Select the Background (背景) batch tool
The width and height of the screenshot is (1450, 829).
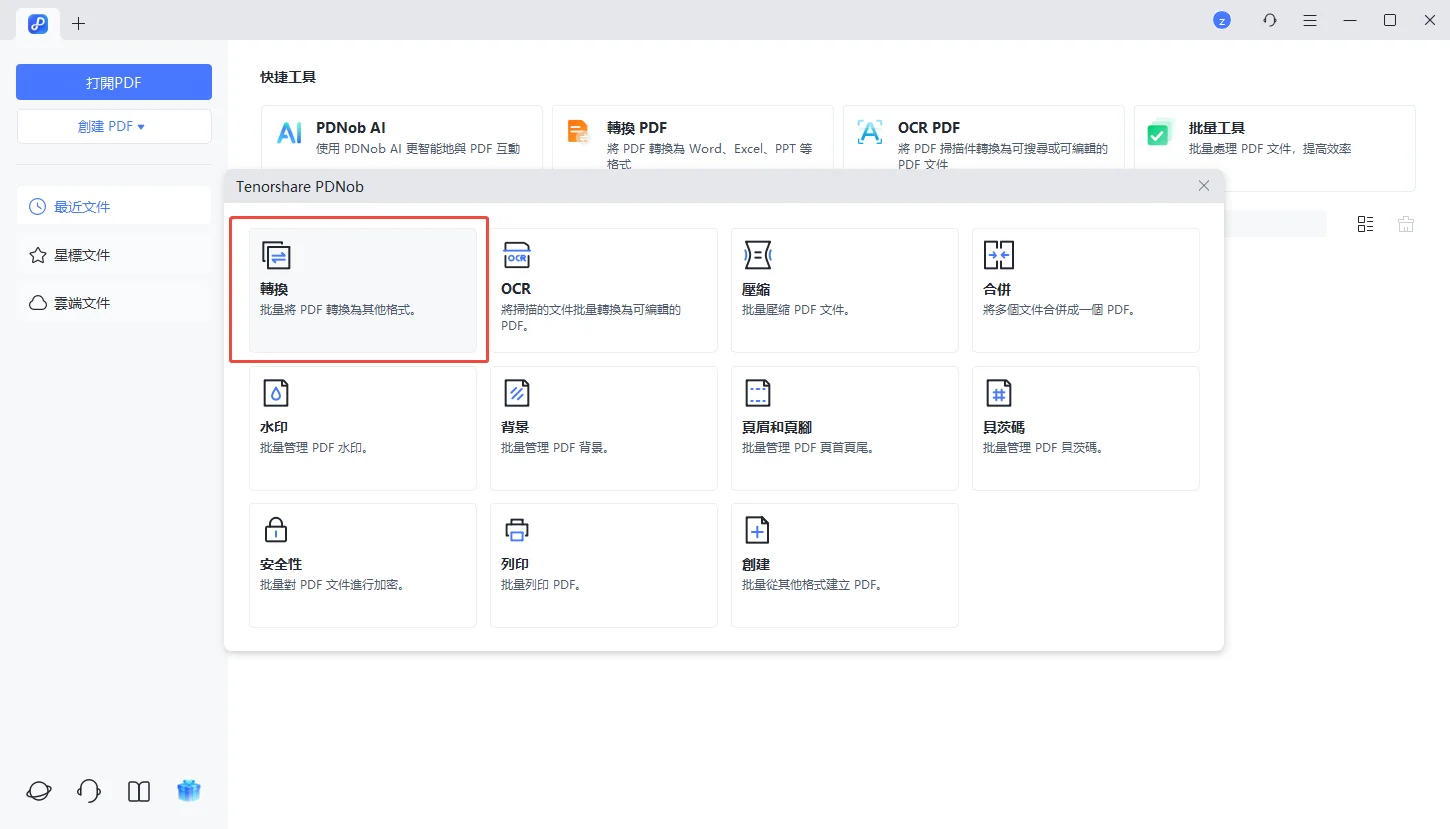[x=603, y=428]
